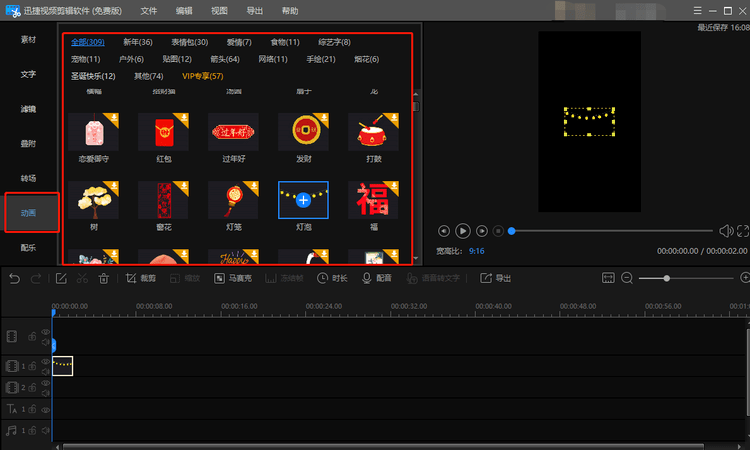Enter fullscreen preview mode
This screenshot has height=450, width=750.
(743, 231)
